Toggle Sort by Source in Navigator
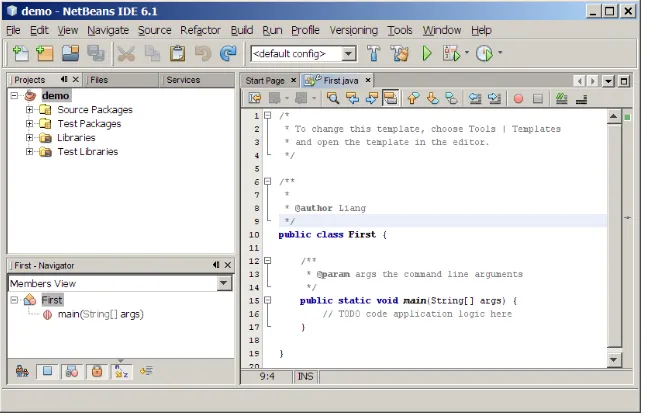 tap(146, 372)
